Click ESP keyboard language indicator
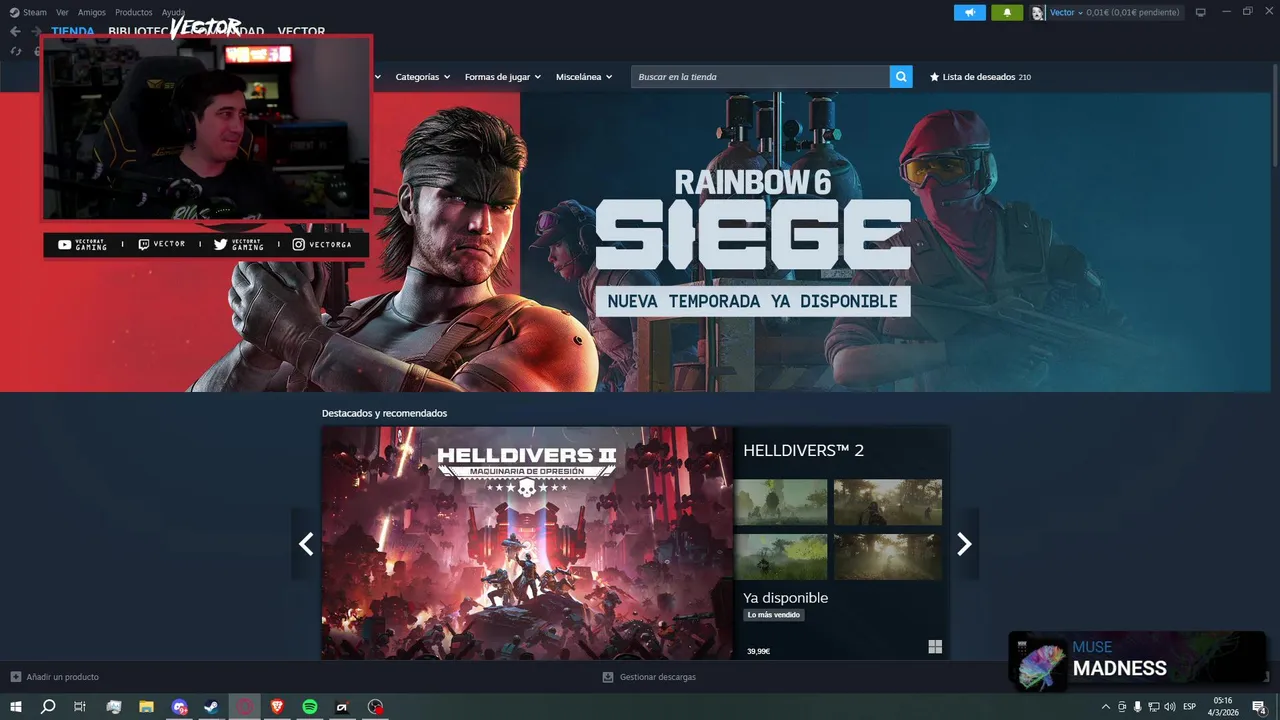Viewport: 1280px width, 720px height. coord(1190,707)
